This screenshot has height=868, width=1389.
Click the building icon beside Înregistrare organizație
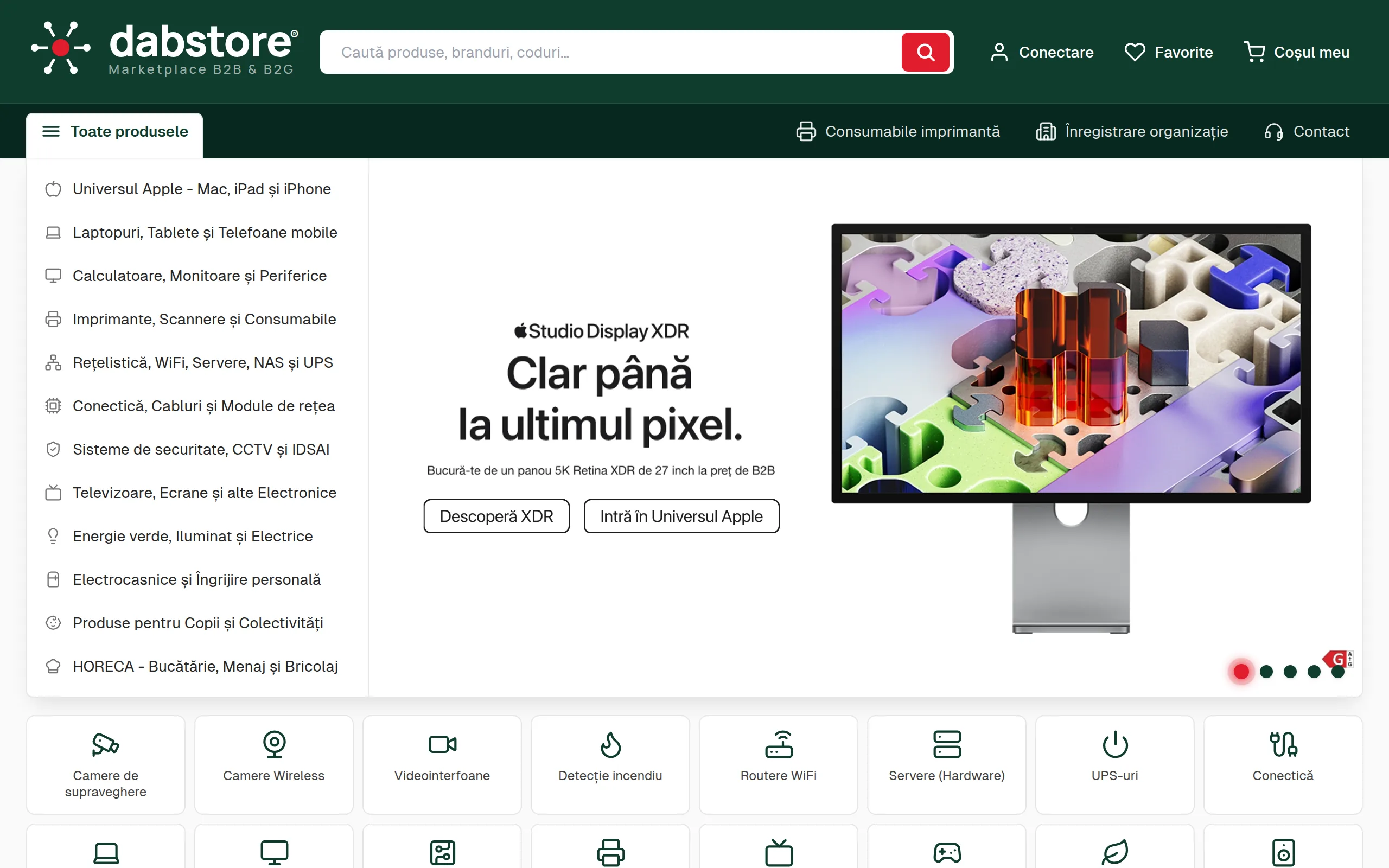click(x=1046, y=131)
